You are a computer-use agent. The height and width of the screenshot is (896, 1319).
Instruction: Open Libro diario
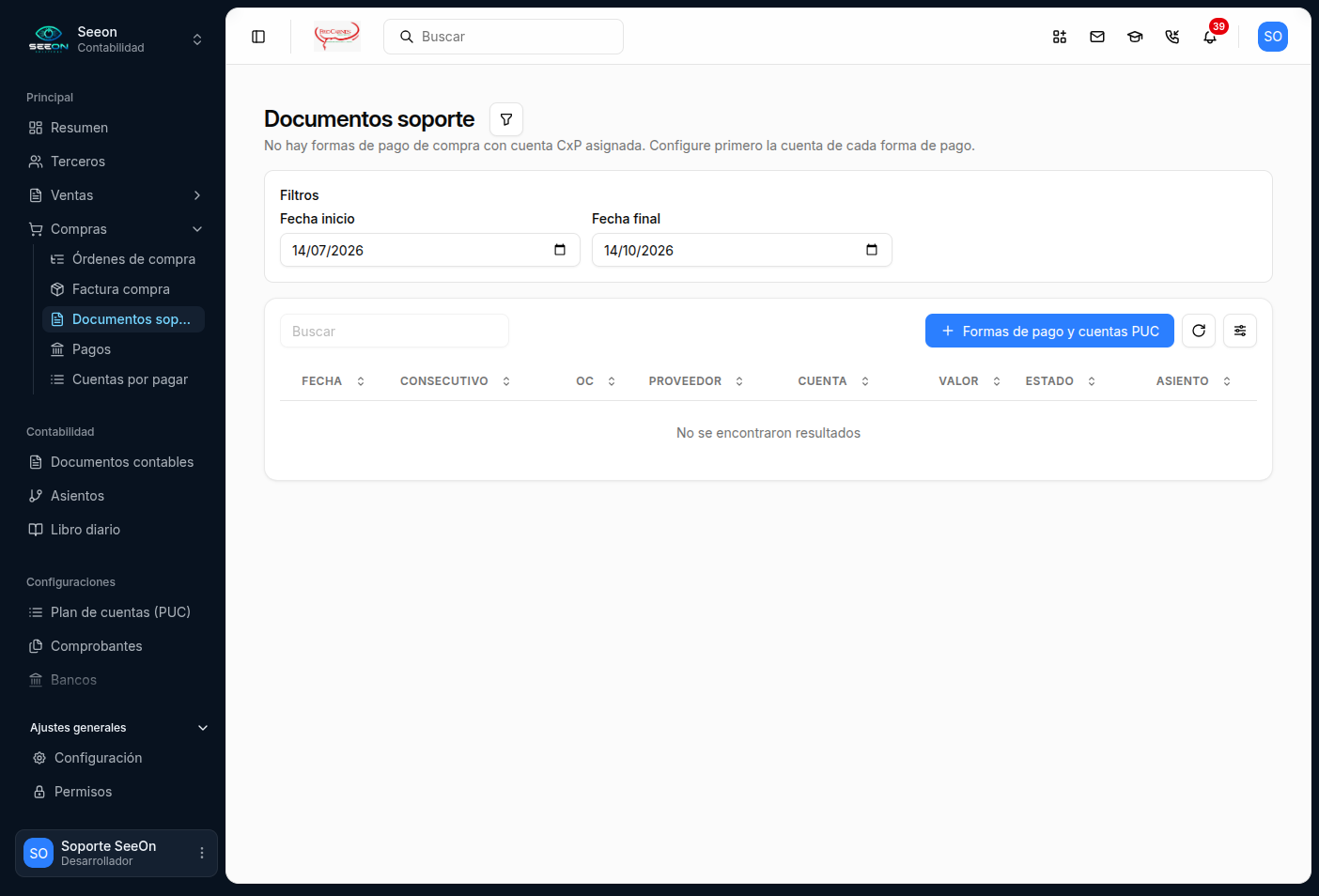point(116,530)
